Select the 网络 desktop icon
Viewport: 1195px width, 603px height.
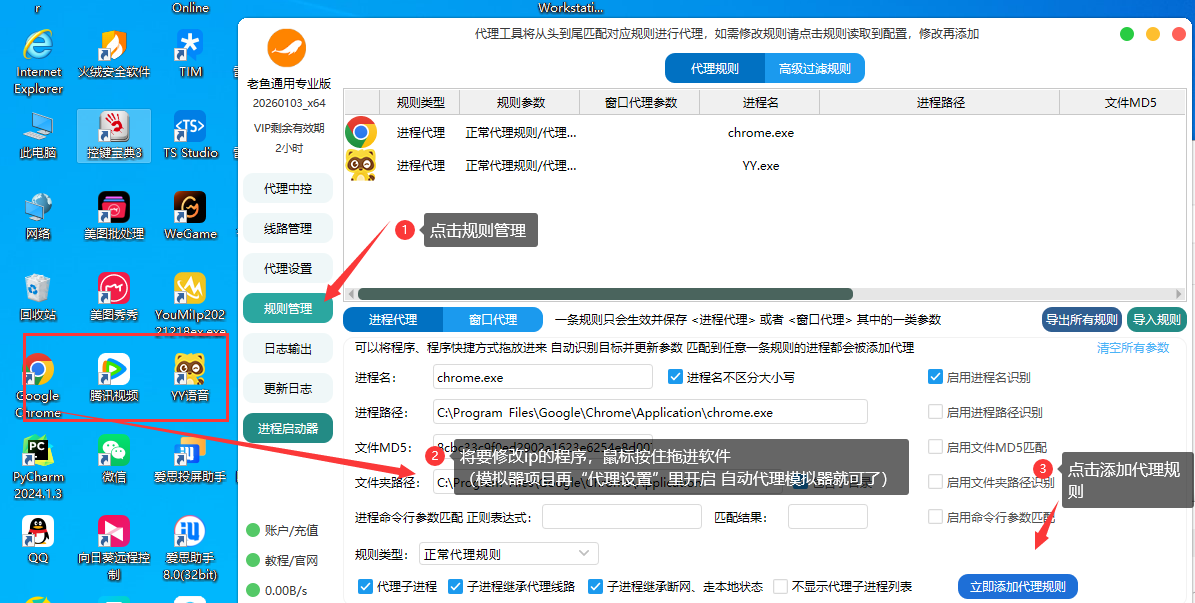pyautogui.click(x=38, y=217)
